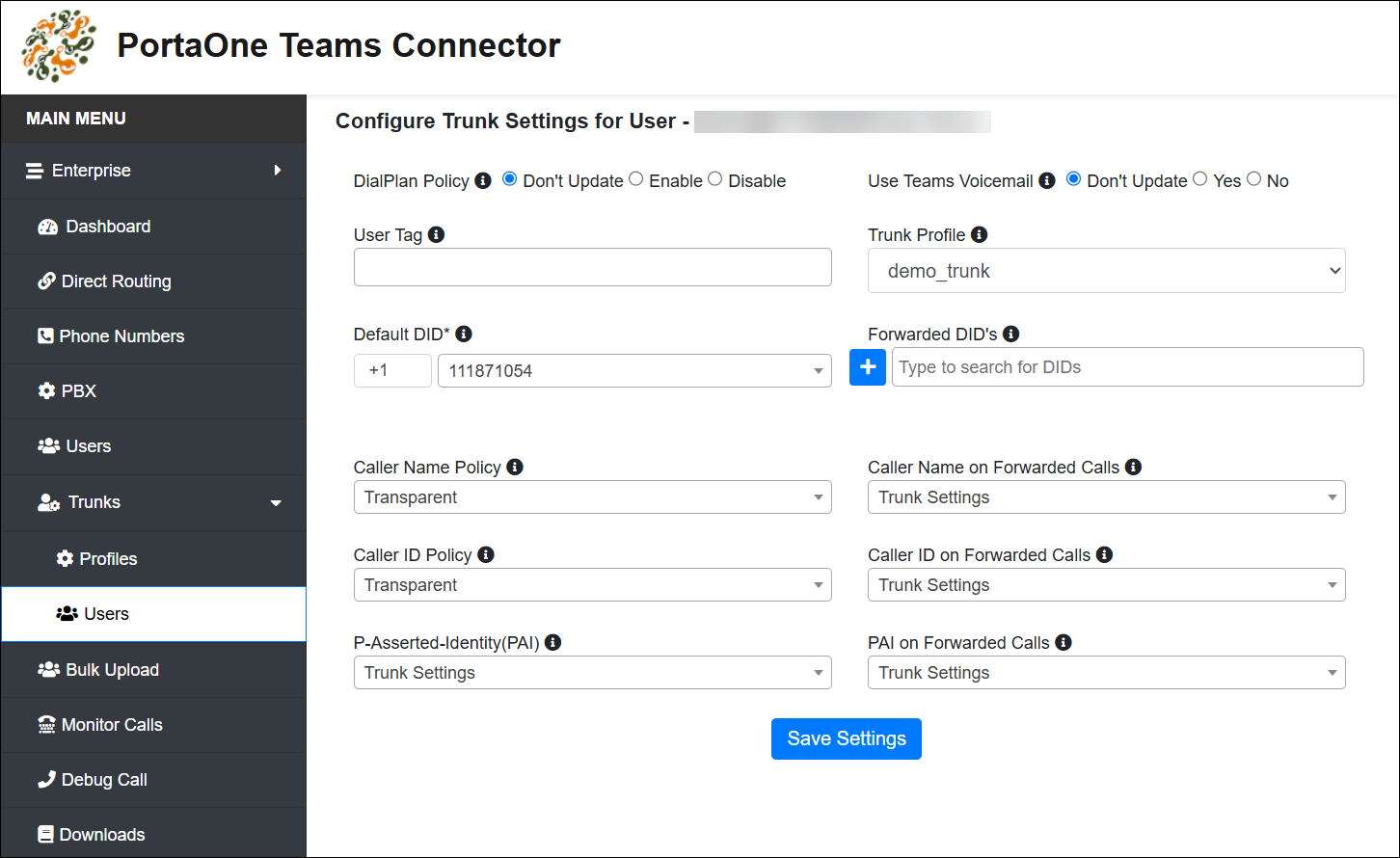Show info tooltip for Default DID
1400x858 pixels.
tap(464, 334)
